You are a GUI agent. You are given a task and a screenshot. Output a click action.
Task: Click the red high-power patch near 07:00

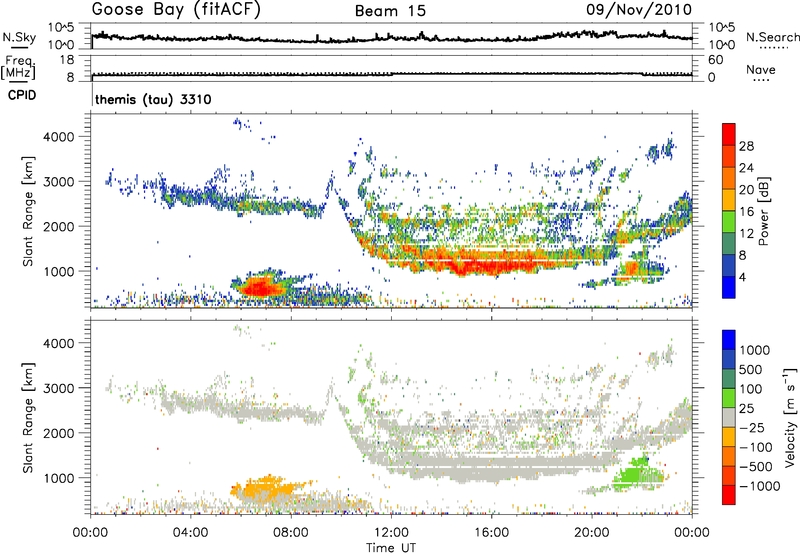(259, 287)
